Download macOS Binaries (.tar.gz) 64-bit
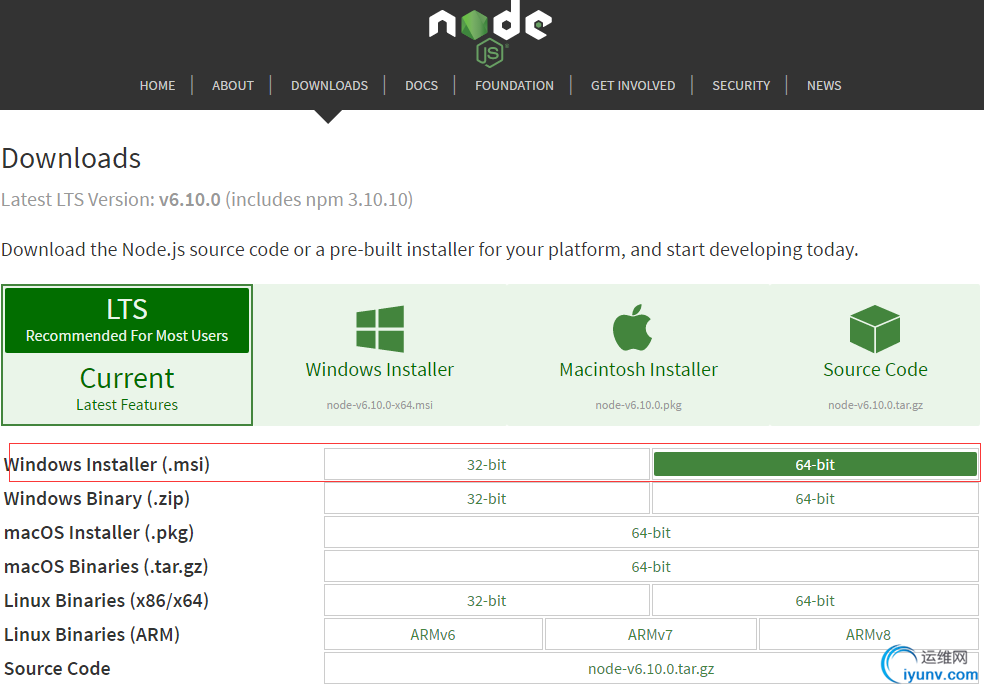The width and height of the screenshot is (984, 691). tap(651, 566)
